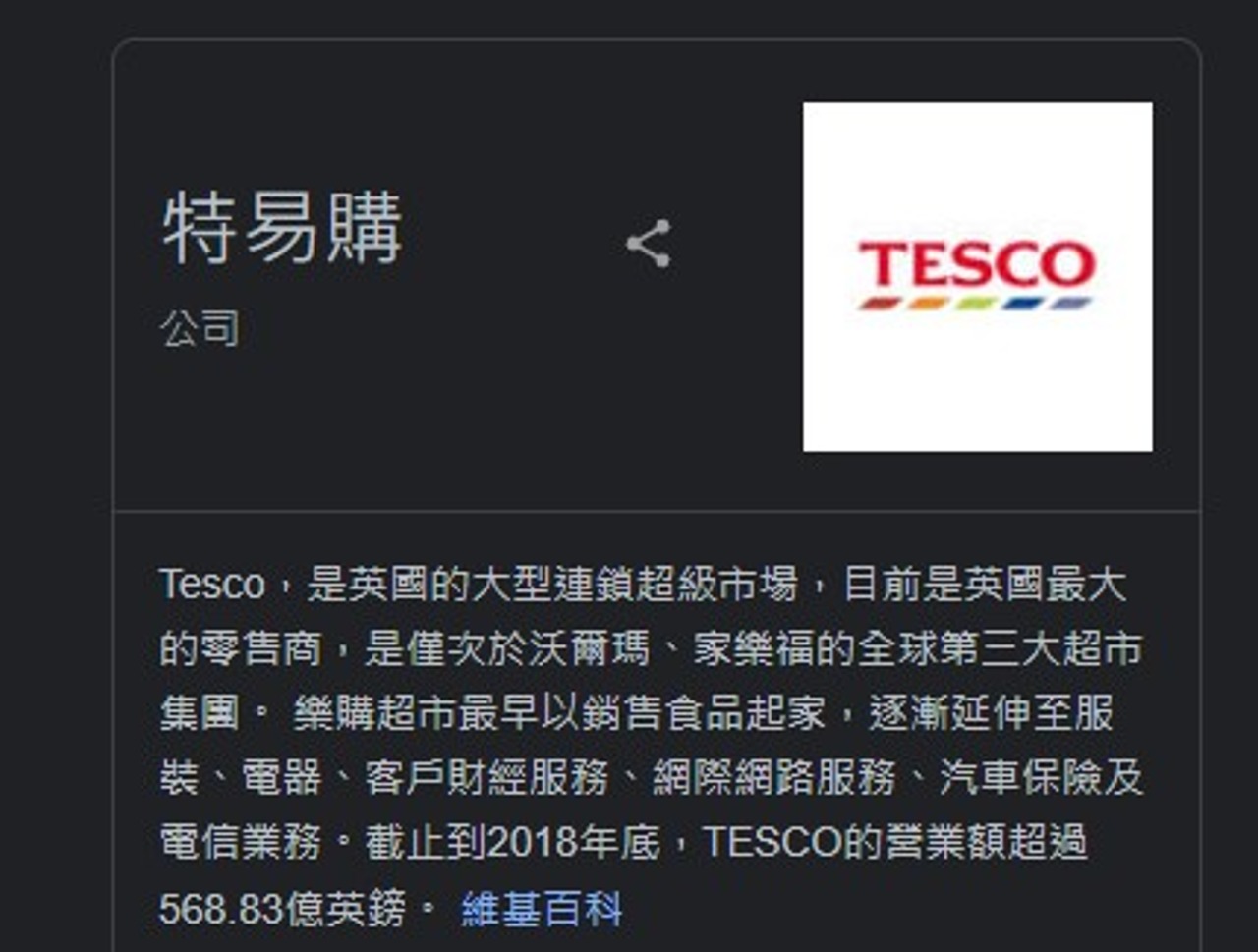Click 沃爾瑪 in the description text
The image size is (1258, 952).
coord(589,649)
